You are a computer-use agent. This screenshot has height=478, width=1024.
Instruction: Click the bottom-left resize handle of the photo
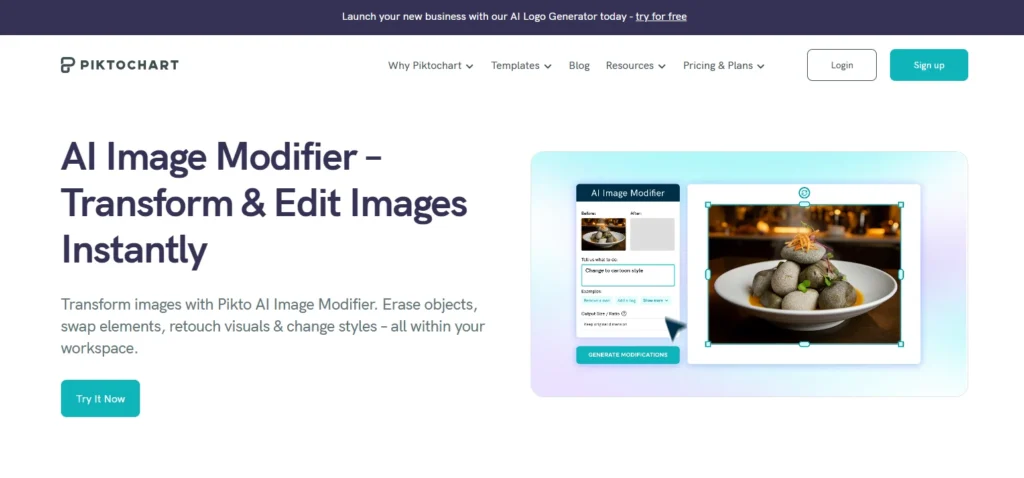pos(709,343)
